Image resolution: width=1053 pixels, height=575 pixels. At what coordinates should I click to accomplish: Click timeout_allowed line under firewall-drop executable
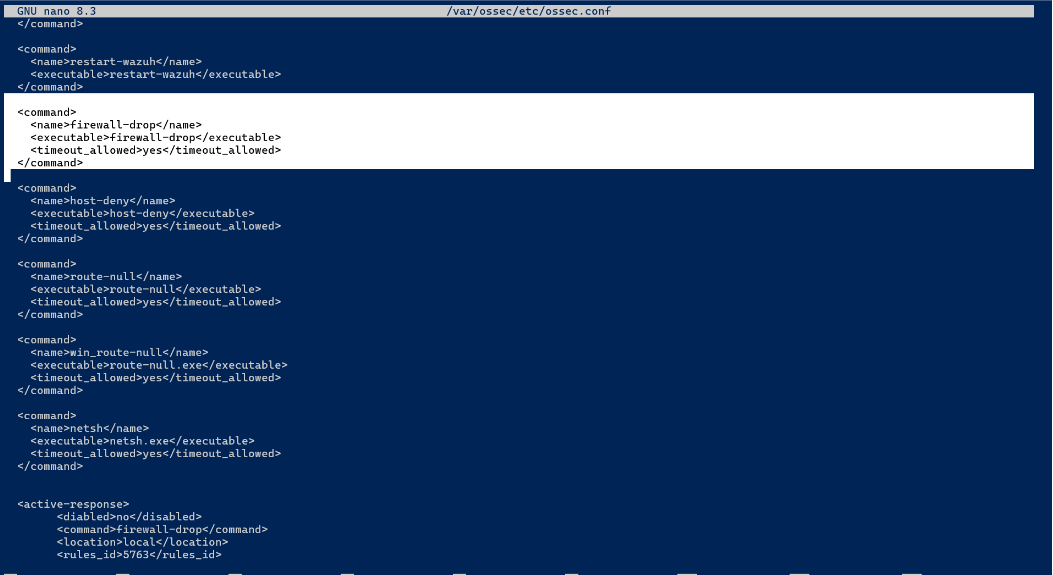tap(155, 150)
